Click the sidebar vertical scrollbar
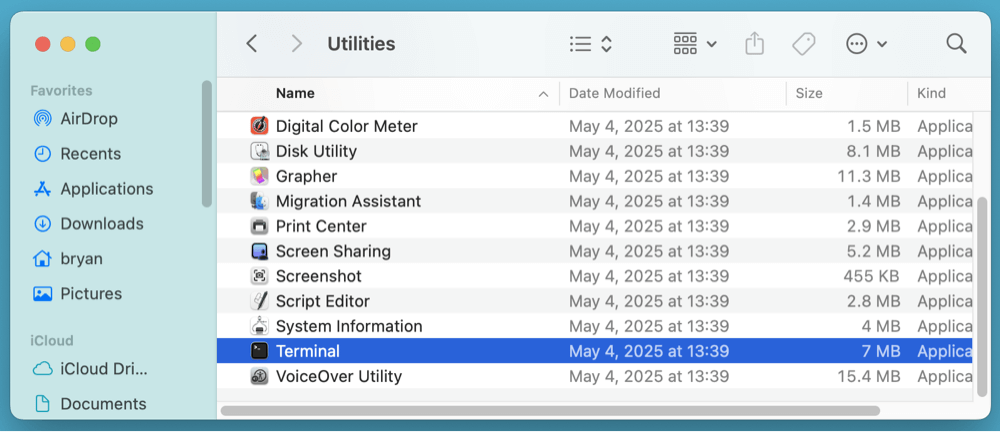This screenshot has height=432, width=1000. coord(207,144)
